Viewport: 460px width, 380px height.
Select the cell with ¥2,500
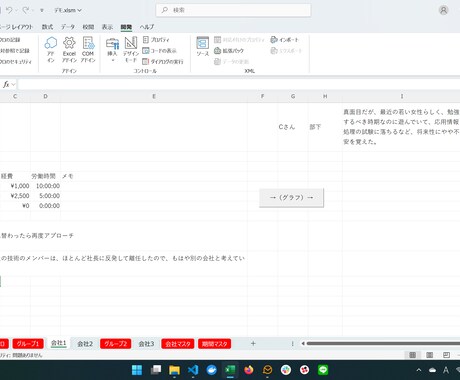[x=15, y=196]
